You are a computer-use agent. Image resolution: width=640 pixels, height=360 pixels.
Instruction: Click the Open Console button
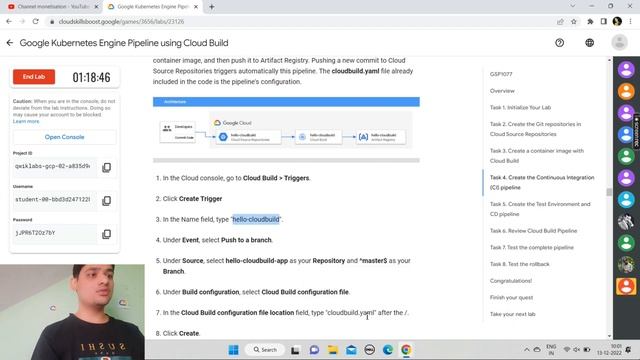pos(64,137)
